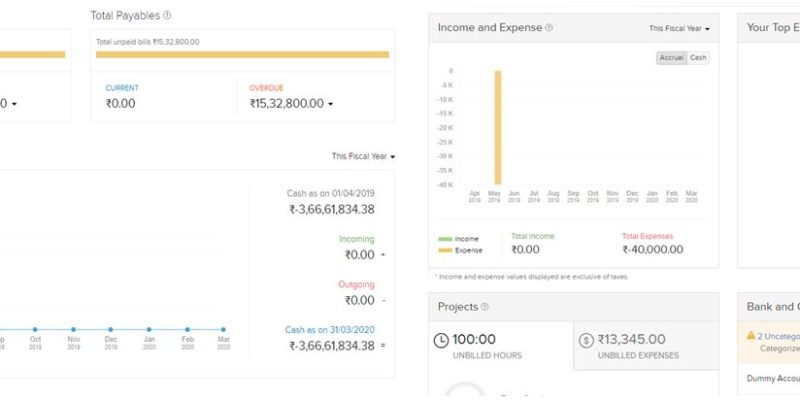This screenshot has width=800, height=400.
Task: Switch chart to Accrual basis
Action: point(671,58)
